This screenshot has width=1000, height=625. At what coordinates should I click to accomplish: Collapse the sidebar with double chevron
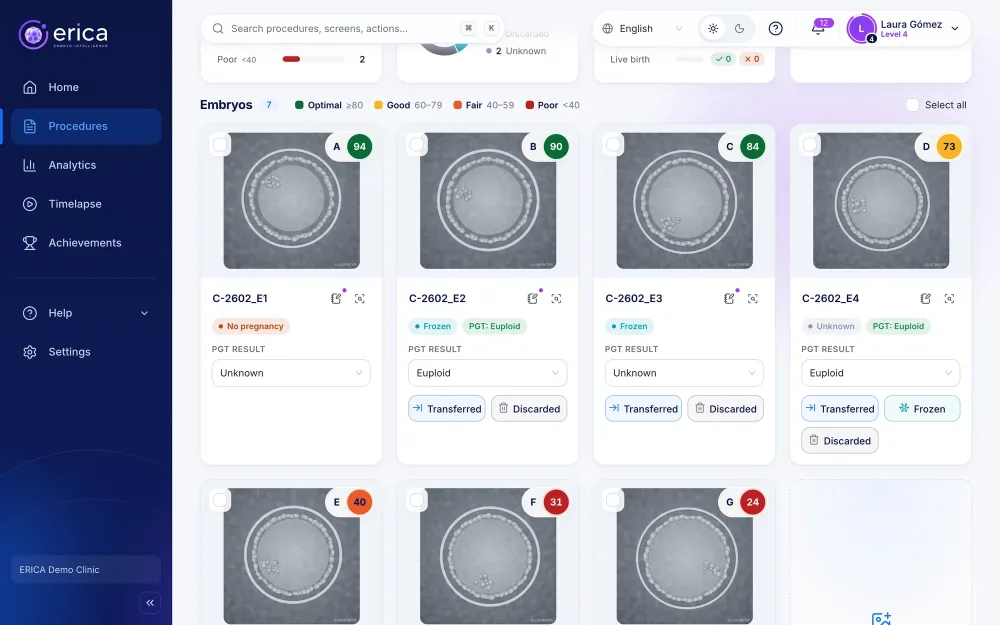pos(150,603)
